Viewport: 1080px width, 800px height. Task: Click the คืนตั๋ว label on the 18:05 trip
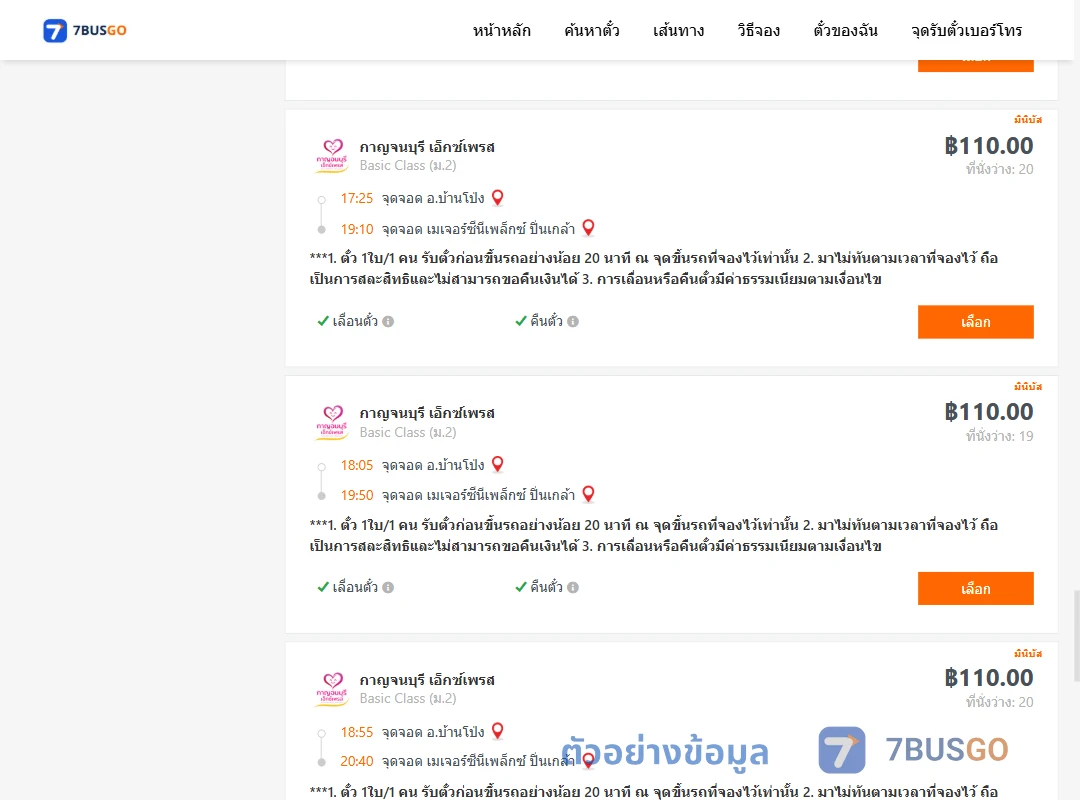tap(546, 587)
